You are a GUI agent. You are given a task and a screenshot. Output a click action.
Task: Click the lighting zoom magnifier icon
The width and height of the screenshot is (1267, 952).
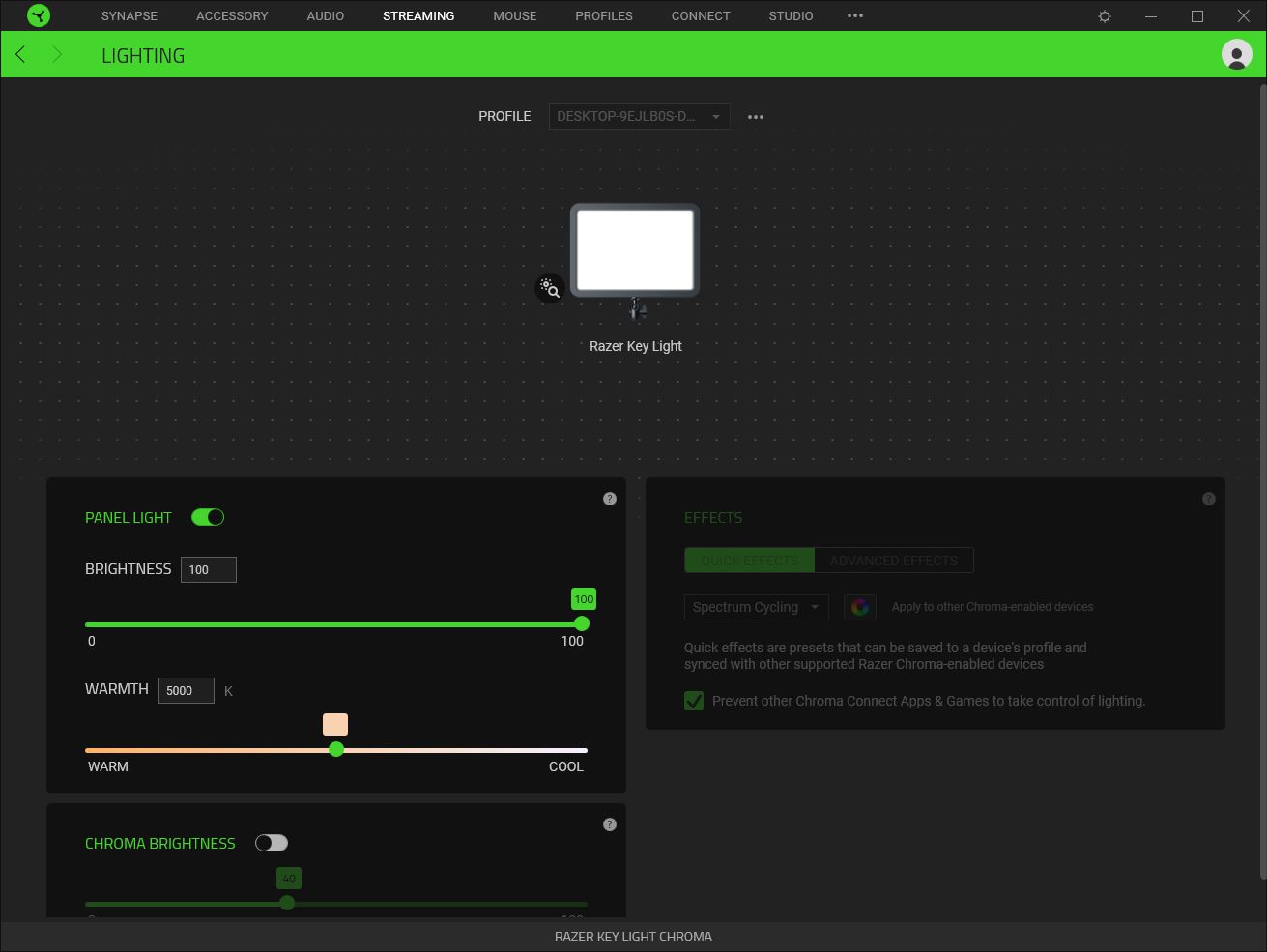[x=550, y=288]
